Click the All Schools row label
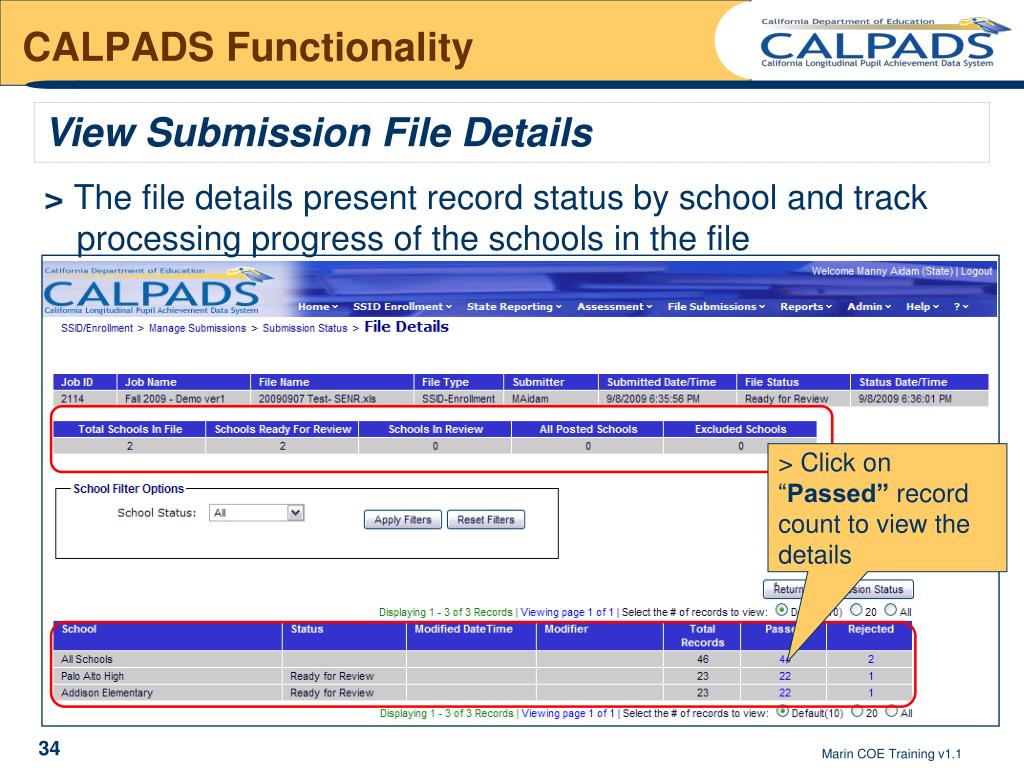 86,660
